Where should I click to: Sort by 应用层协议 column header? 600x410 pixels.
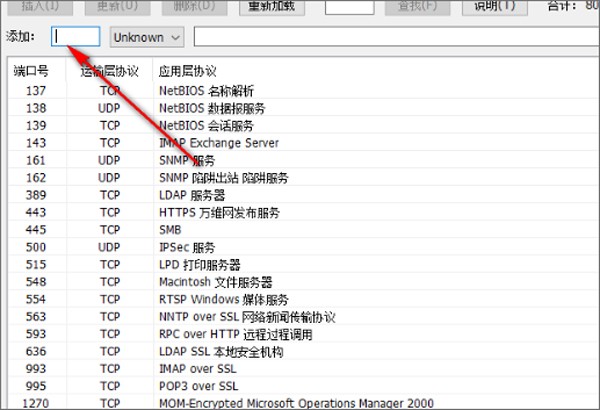point(187,72)
